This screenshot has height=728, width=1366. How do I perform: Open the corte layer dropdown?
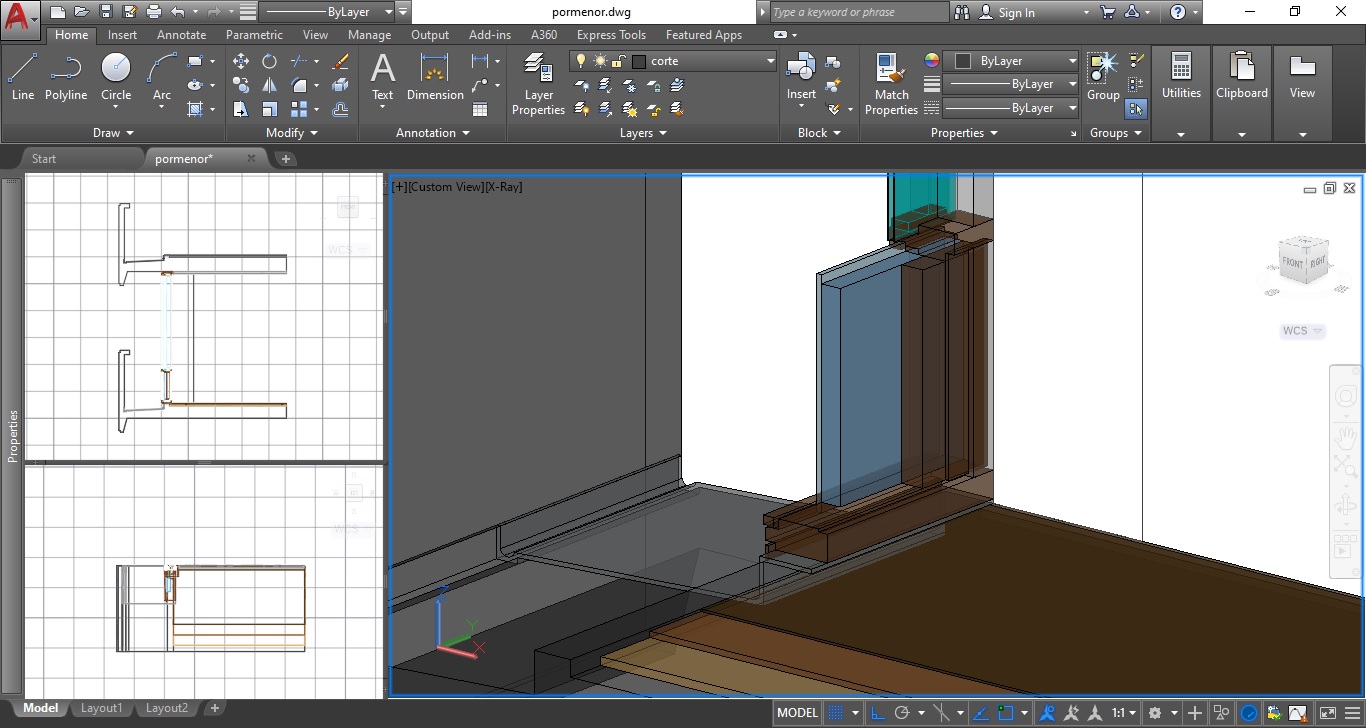(770, 61)
